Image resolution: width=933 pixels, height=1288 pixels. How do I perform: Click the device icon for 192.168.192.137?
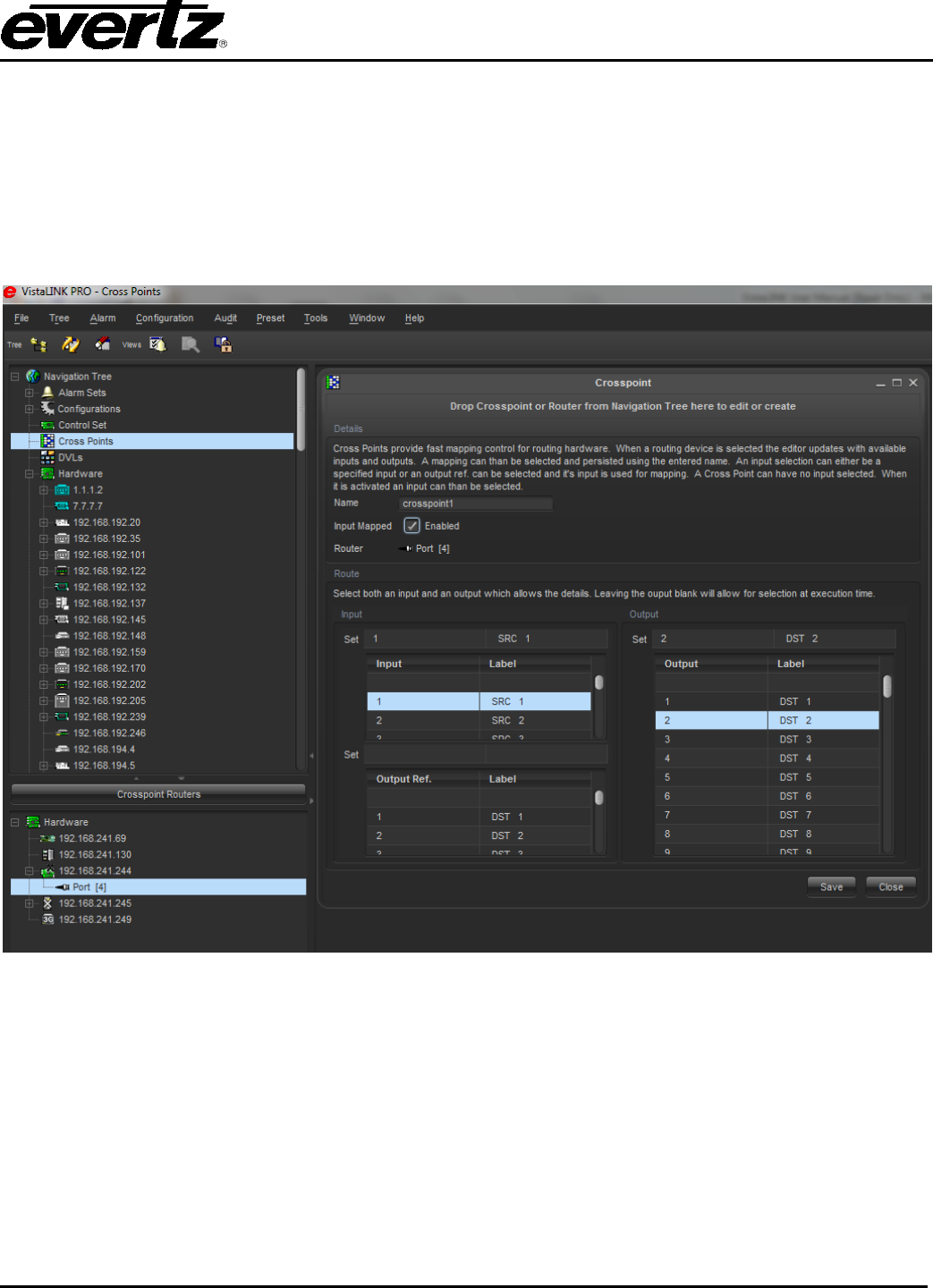coord(63,604)
